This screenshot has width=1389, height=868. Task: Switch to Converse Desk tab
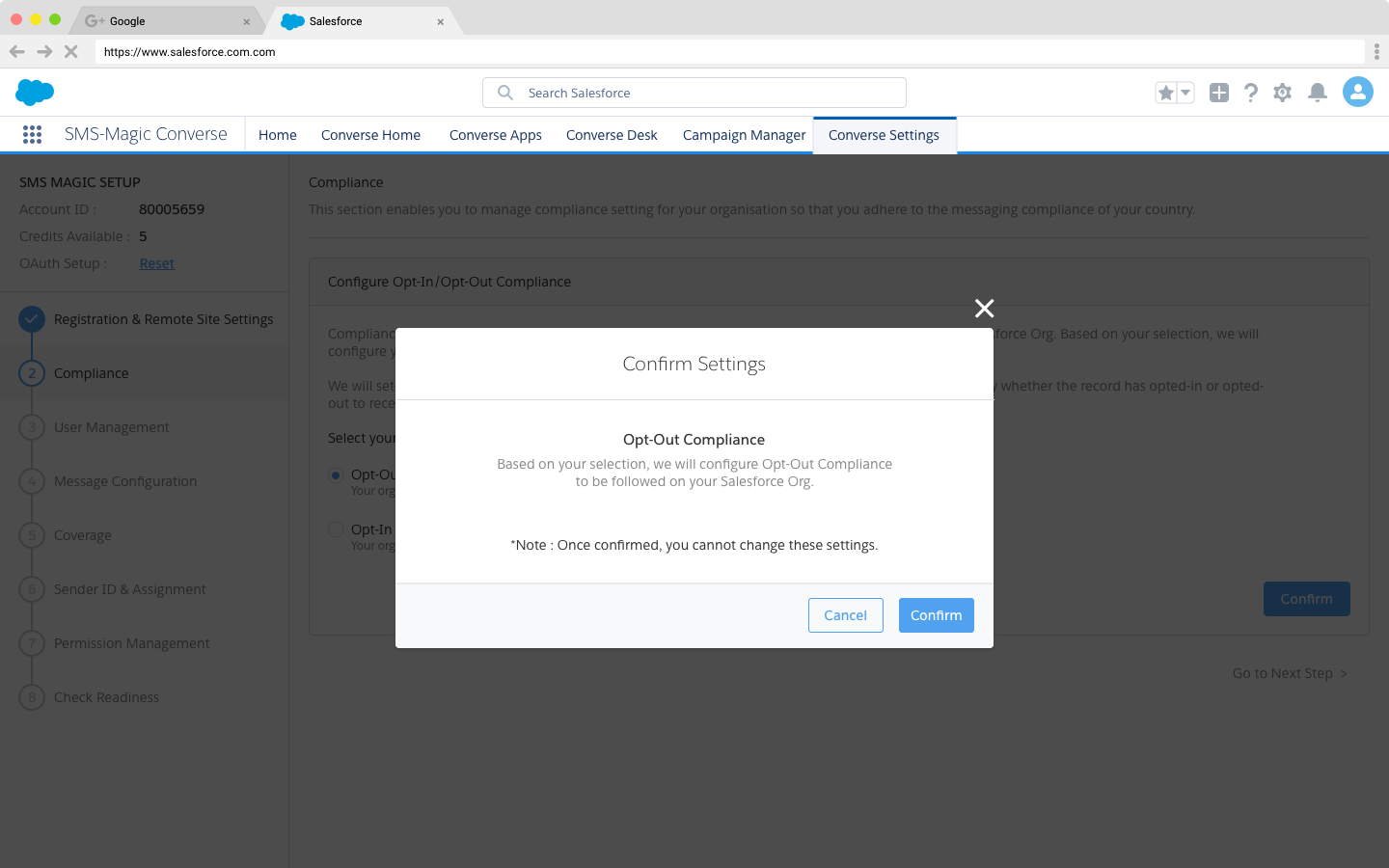click(612, 135)
